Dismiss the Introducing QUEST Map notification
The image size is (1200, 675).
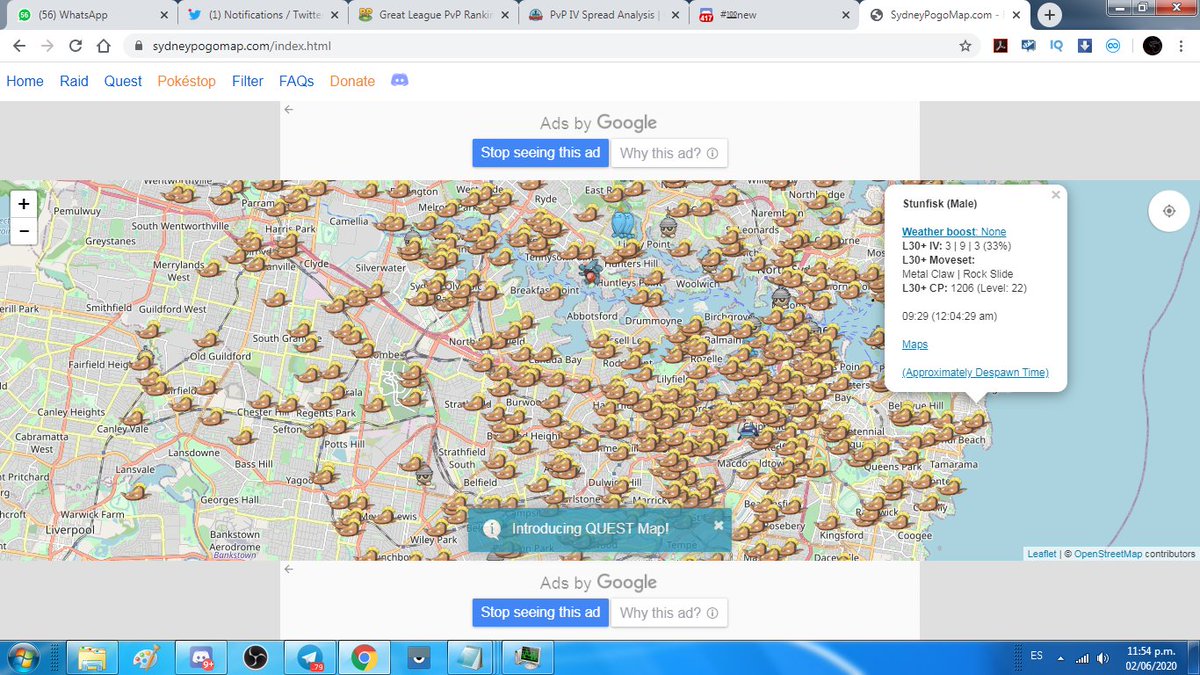coord(718,525)
